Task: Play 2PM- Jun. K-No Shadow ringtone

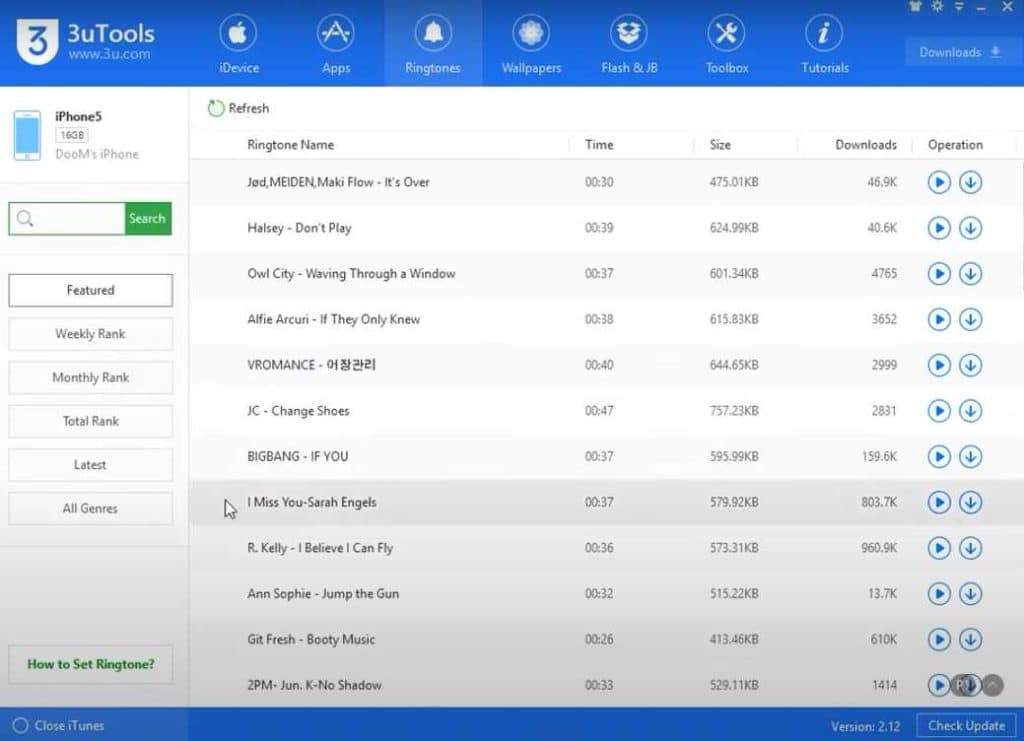Action: coord(938,685)
